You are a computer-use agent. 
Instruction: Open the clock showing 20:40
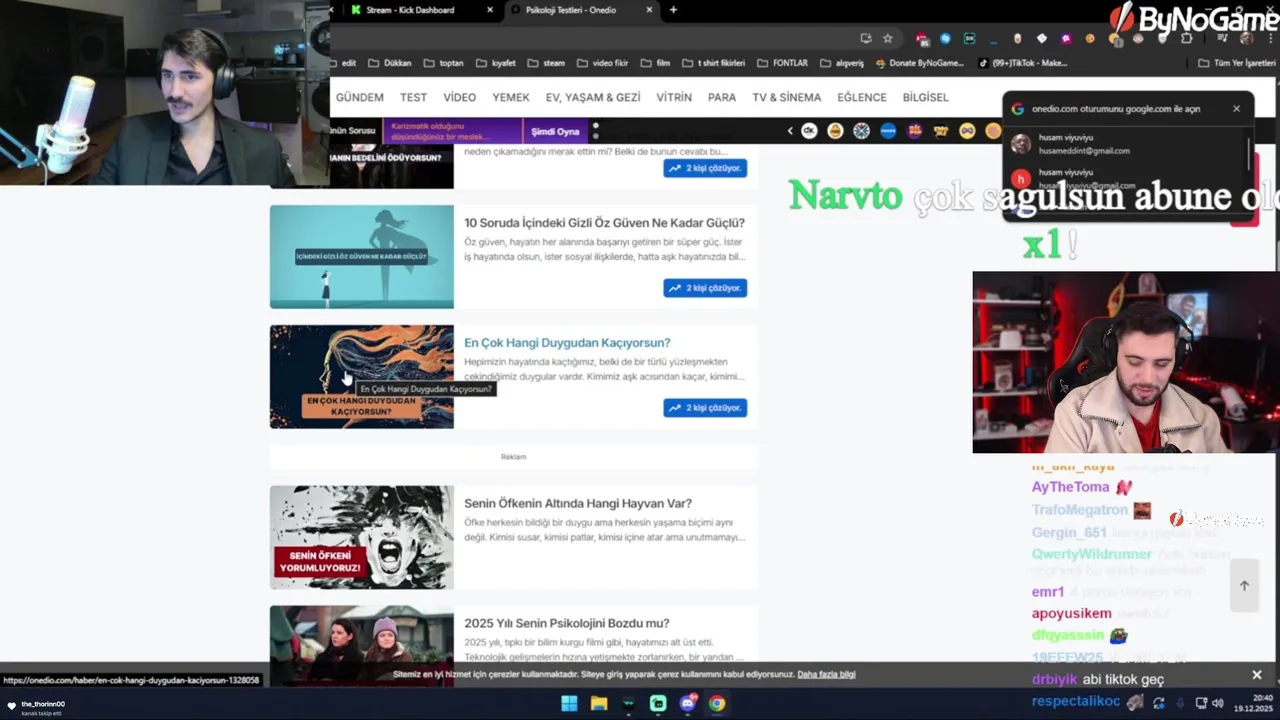[1253, 703]
